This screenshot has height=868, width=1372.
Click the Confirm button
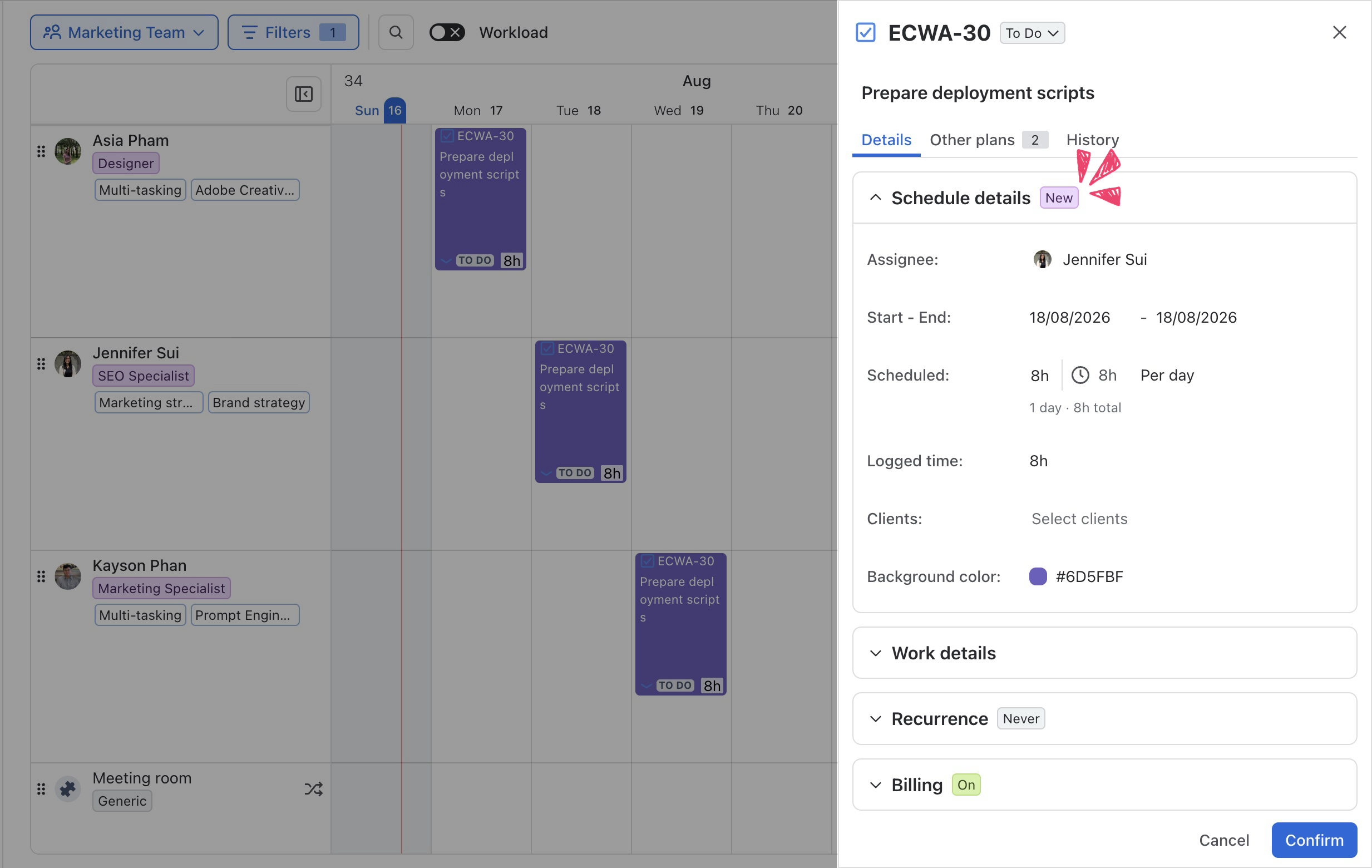pyautogui.click(x=1314, y=840)
